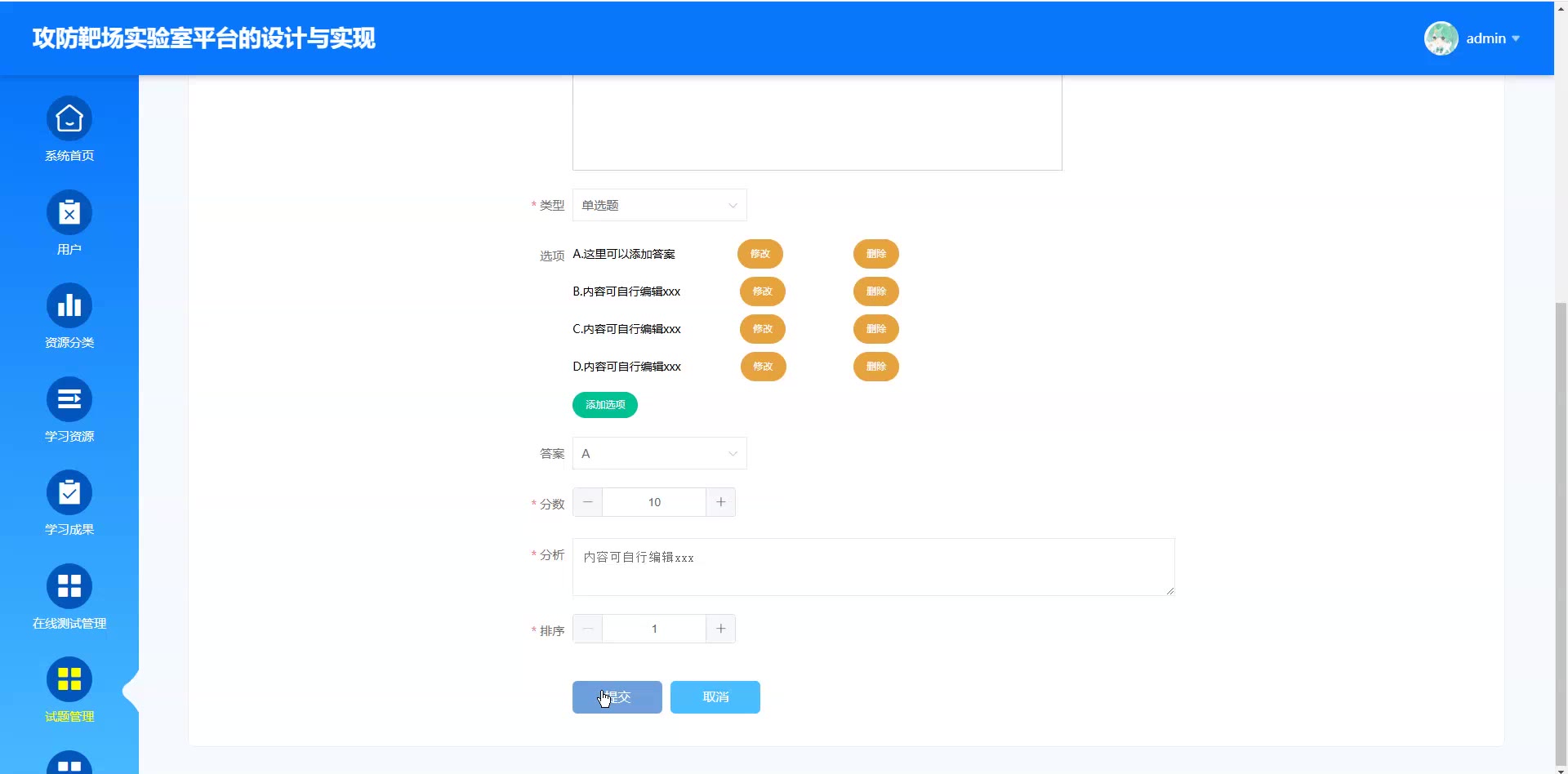The height and width of the screenshot is (774, 1568).
Task: Select the 学习成果 menu label
Action: click(x=69, y=530)
